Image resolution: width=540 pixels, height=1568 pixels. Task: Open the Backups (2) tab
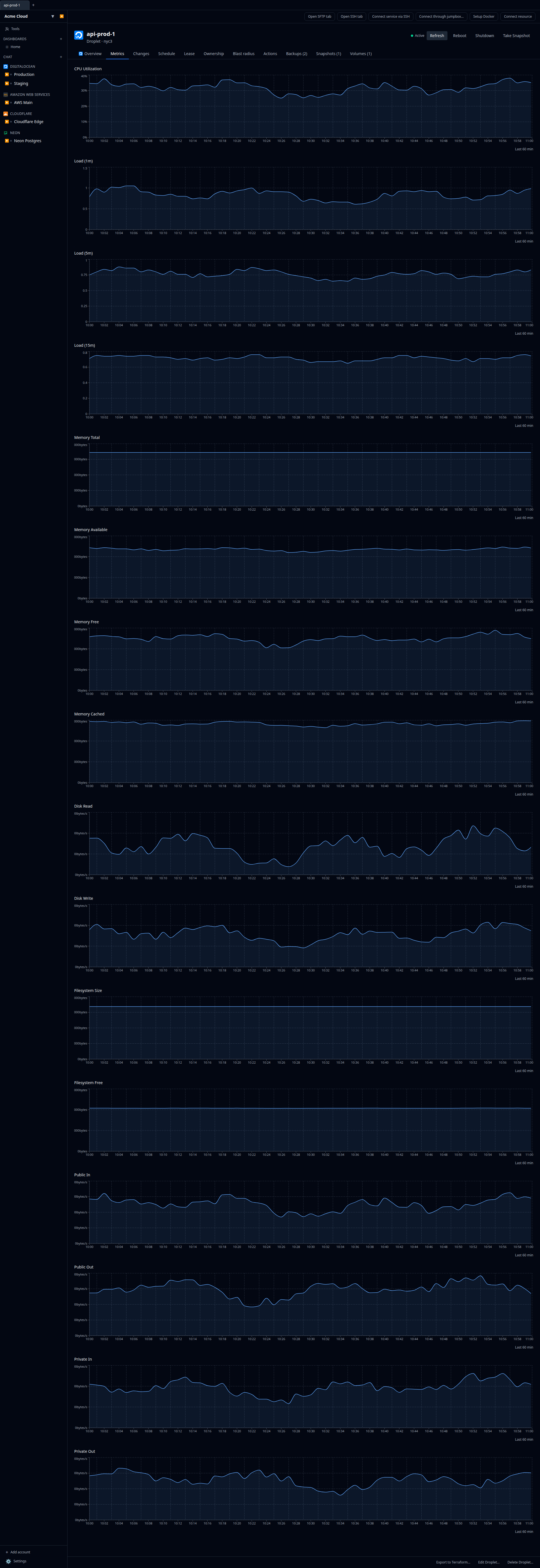(297, 54)
